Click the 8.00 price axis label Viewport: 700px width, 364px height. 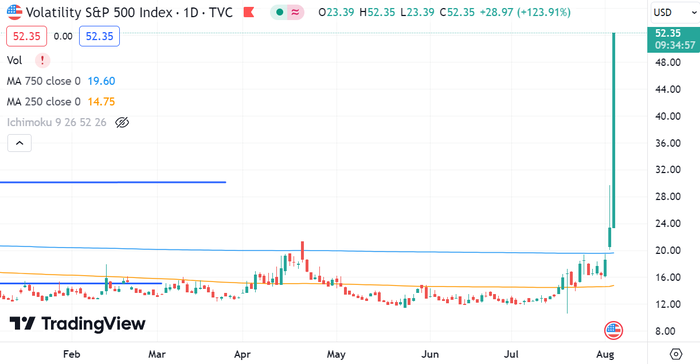click(x=665, y=331)
